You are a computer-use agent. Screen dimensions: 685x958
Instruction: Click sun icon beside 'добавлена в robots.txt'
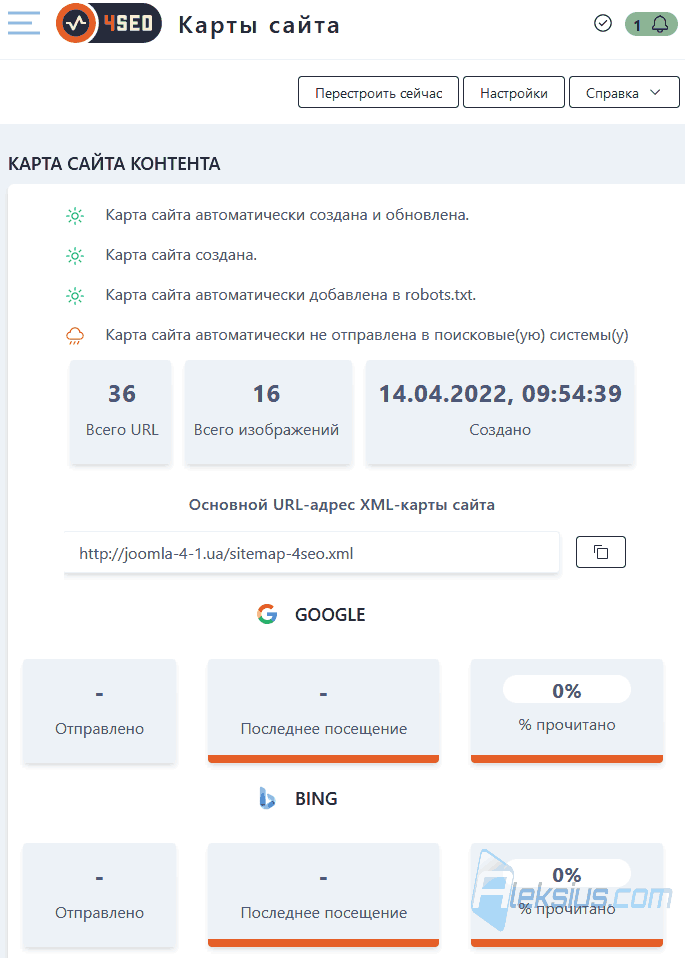[75, 296]
